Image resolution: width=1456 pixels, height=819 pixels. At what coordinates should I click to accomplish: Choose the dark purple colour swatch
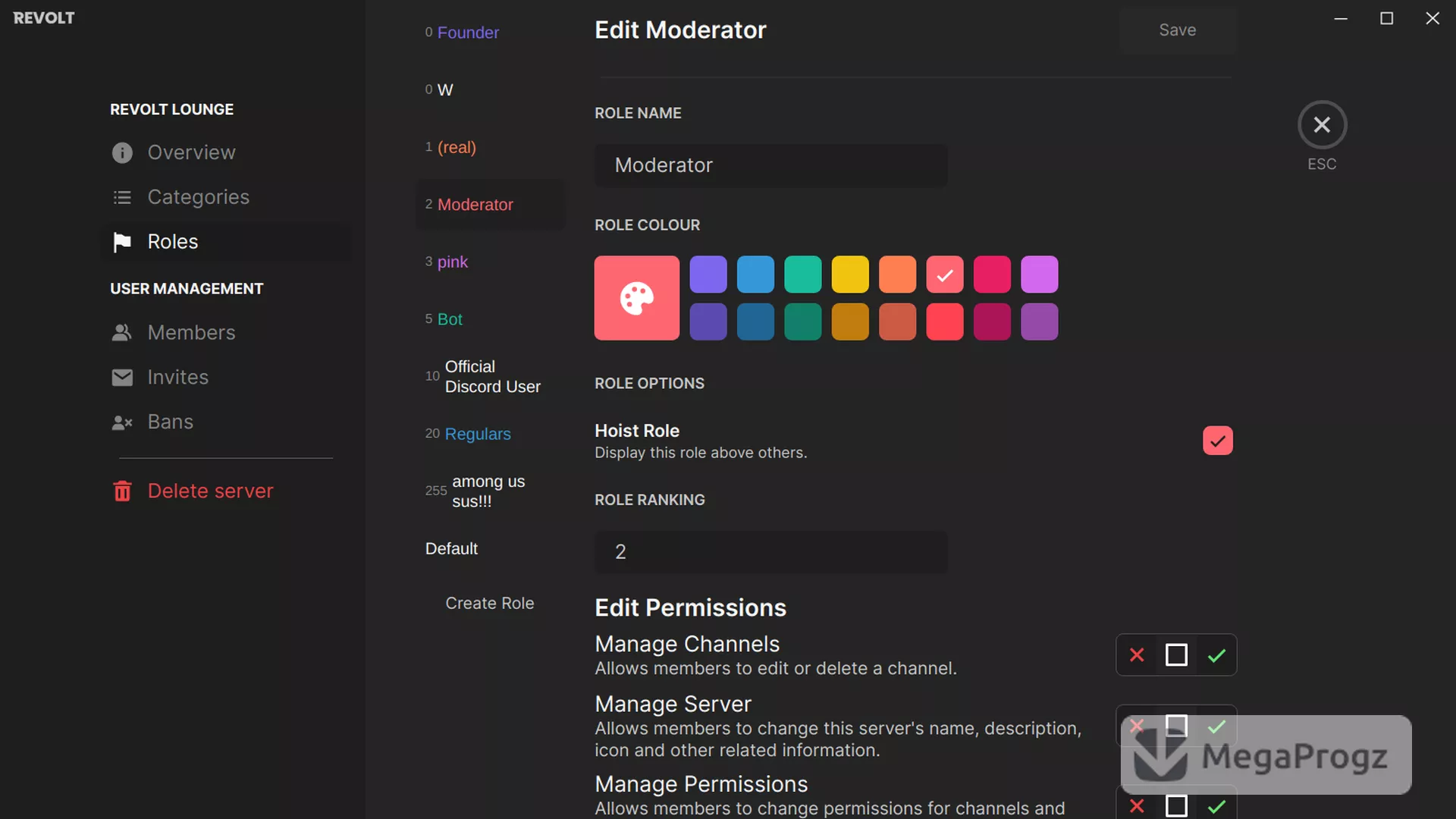coord(708,322)
